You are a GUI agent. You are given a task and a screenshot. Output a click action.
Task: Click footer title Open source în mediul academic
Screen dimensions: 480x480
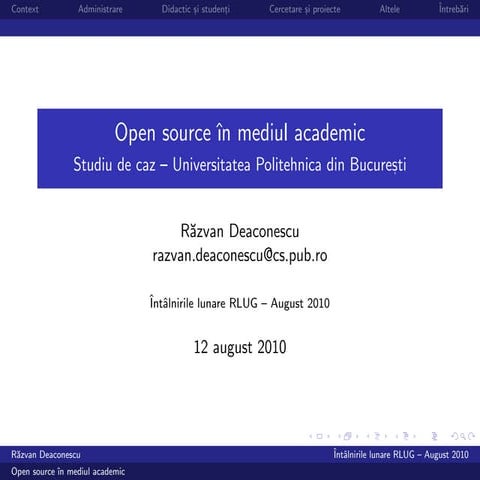68,471
